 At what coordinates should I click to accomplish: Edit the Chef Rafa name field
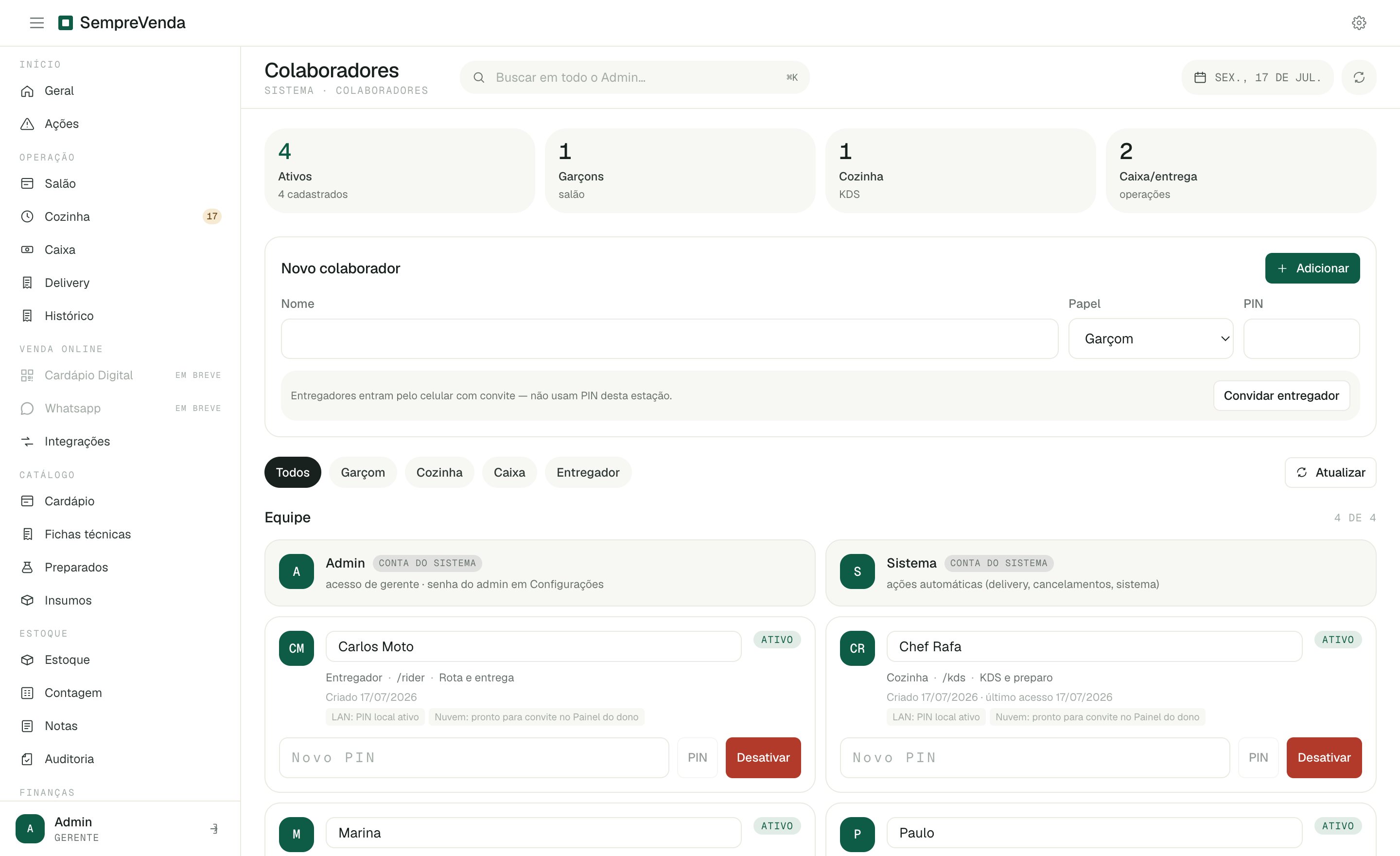(x=1094, y=647)
